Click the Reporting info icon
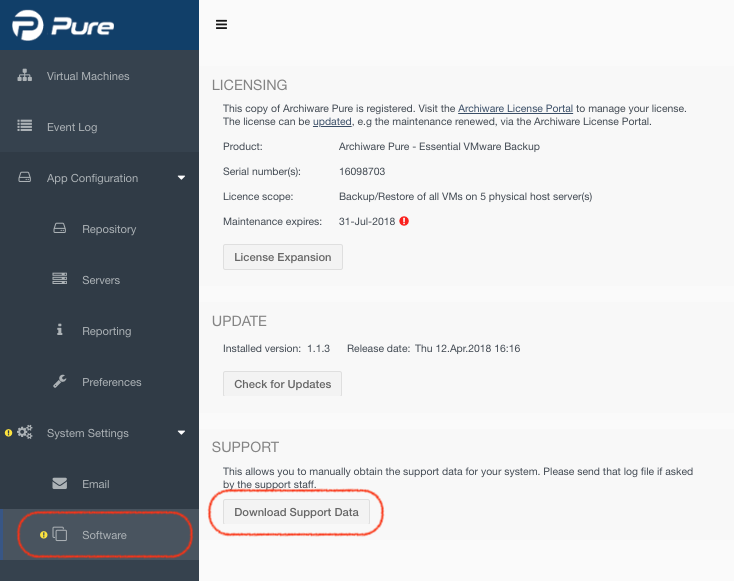 tap(59, 330)
